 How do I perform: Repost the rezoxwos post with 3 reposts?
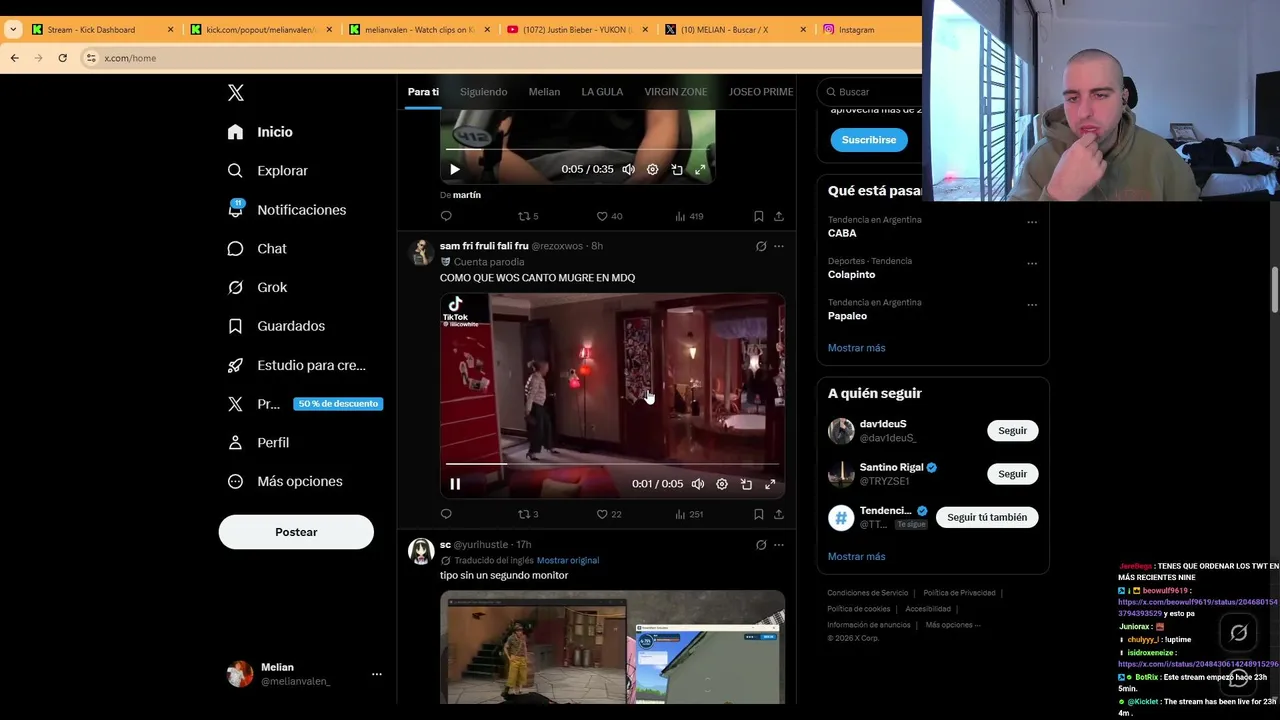pyautogui.click(x=527, y=514)
